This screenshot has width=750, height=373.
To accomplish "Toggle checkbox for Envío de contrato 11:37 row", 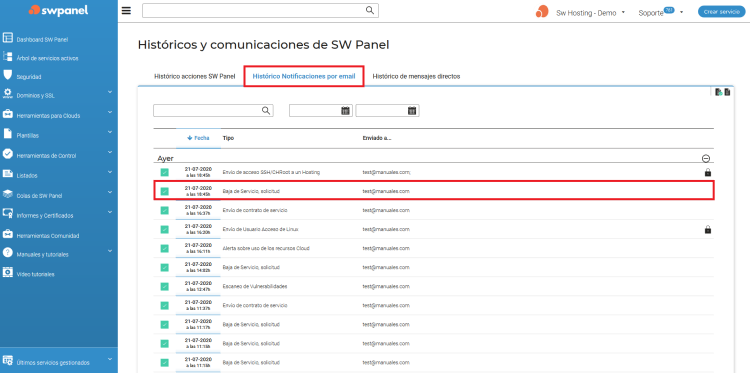I will (165, 306).
